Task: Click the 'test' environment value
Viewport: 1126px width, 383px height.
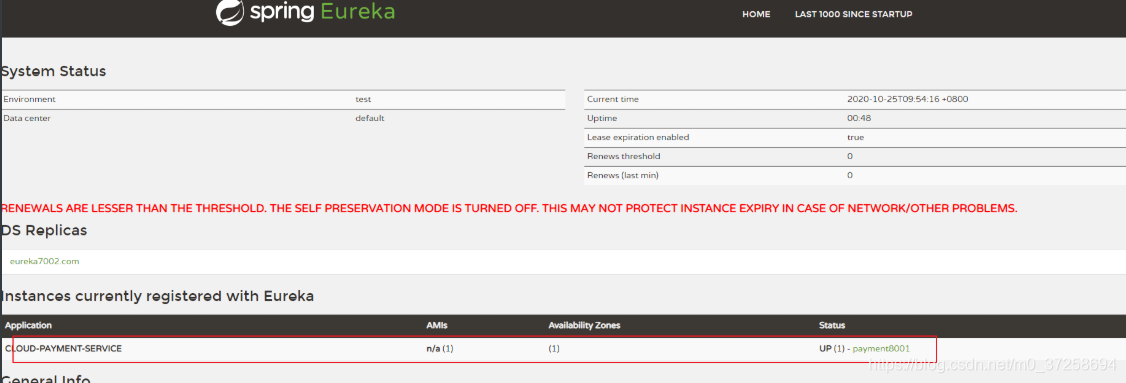Action: pos(363,99)
